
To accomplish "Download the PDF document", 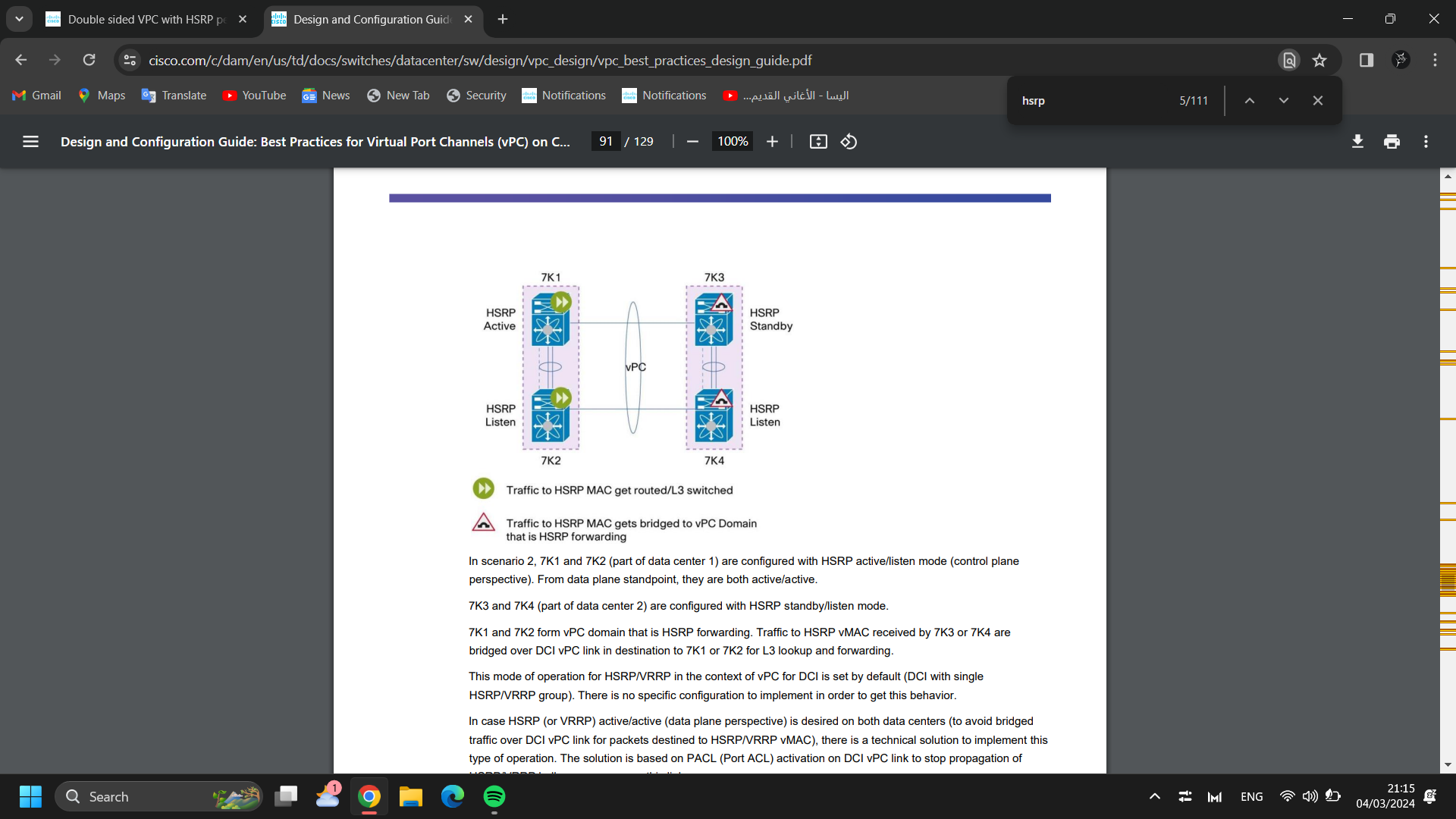I will pos(1357,141).
